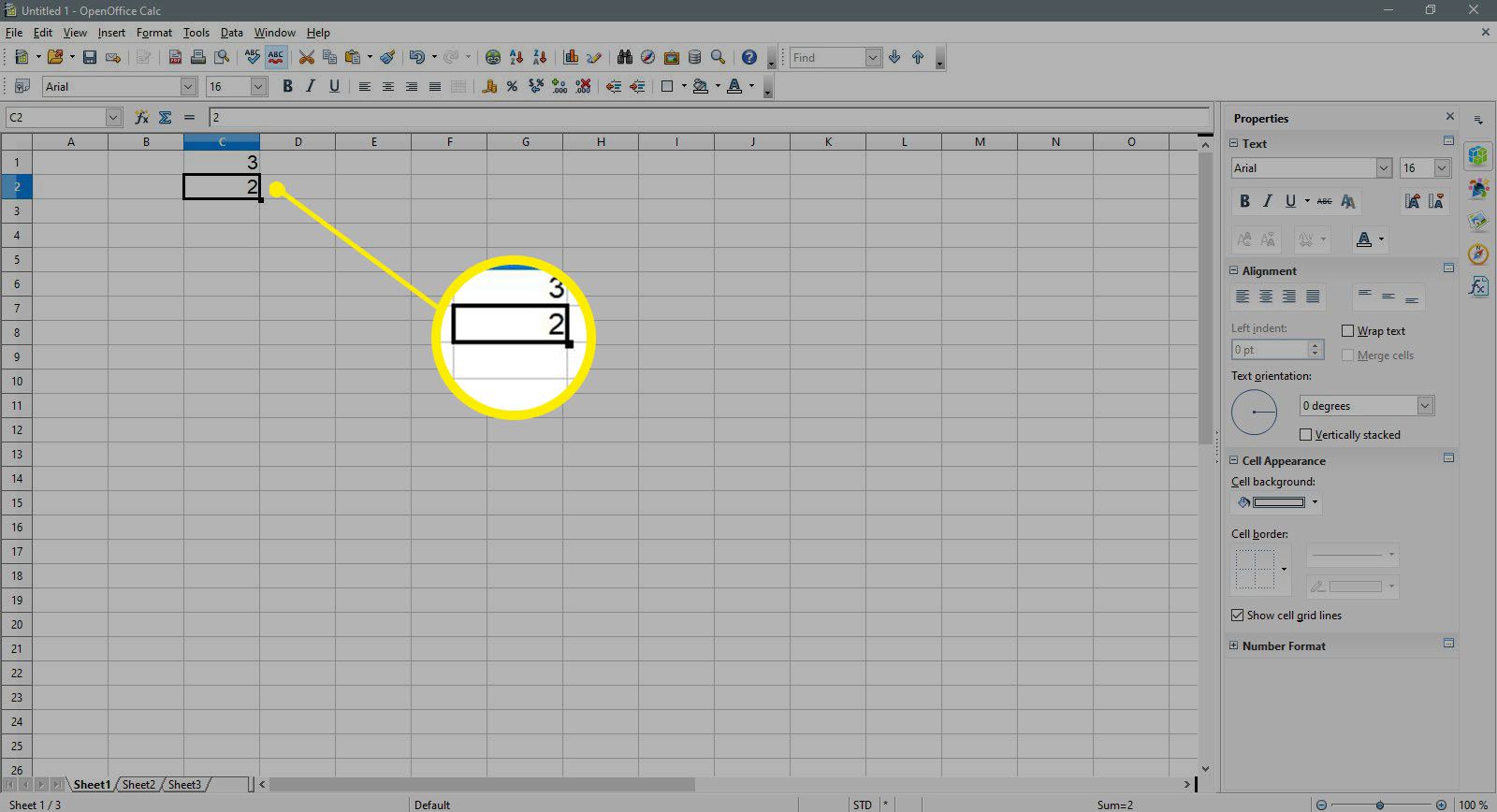Viewport: 1497px width, 812px height.
Task: Toggle Bold in the sidebar Text panel
Action: [1244, 201]
